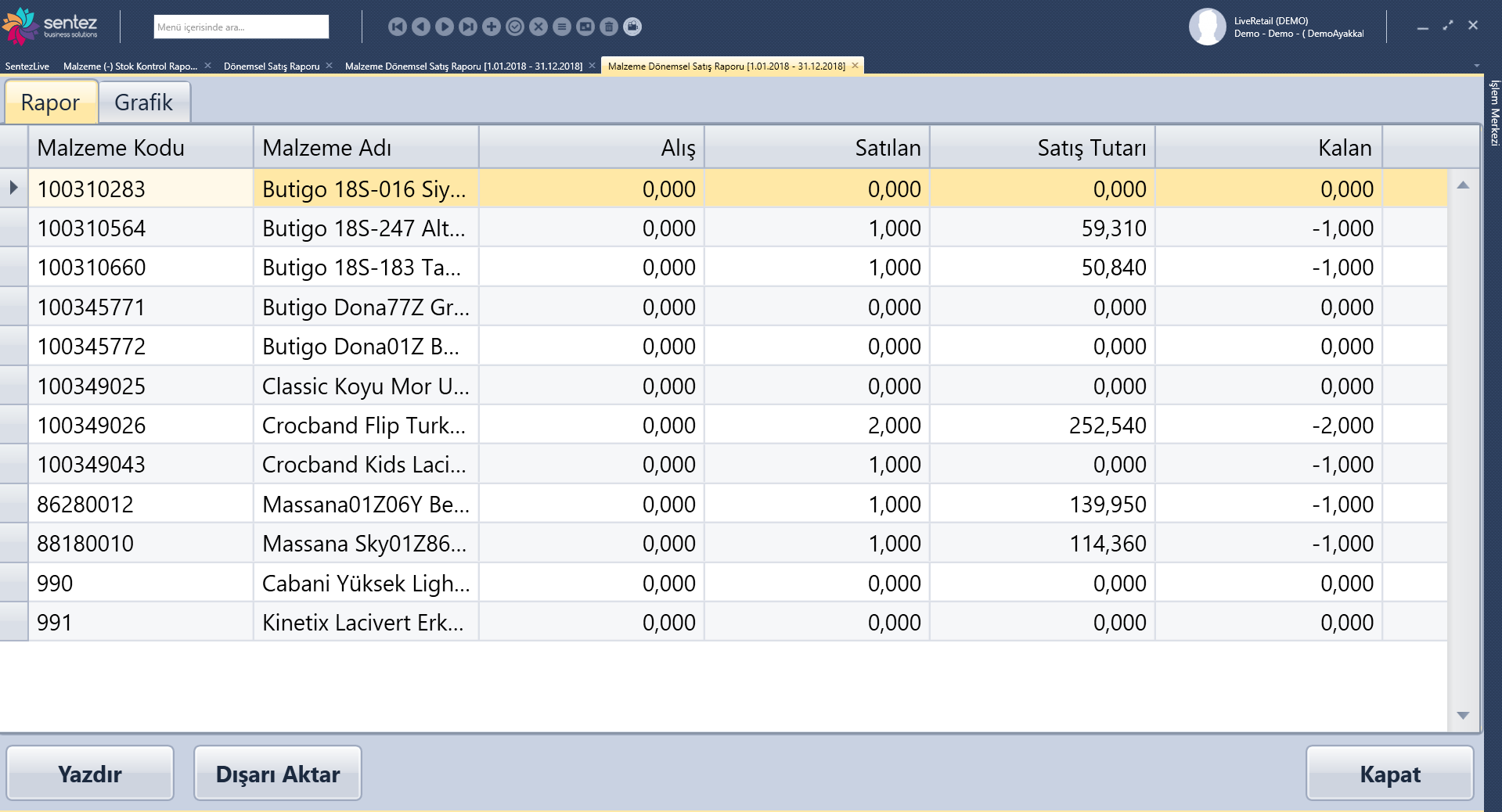Click the Dışarı Aktar button
This screenshot has width=1502, height=812.
click(x=278, y=774)
